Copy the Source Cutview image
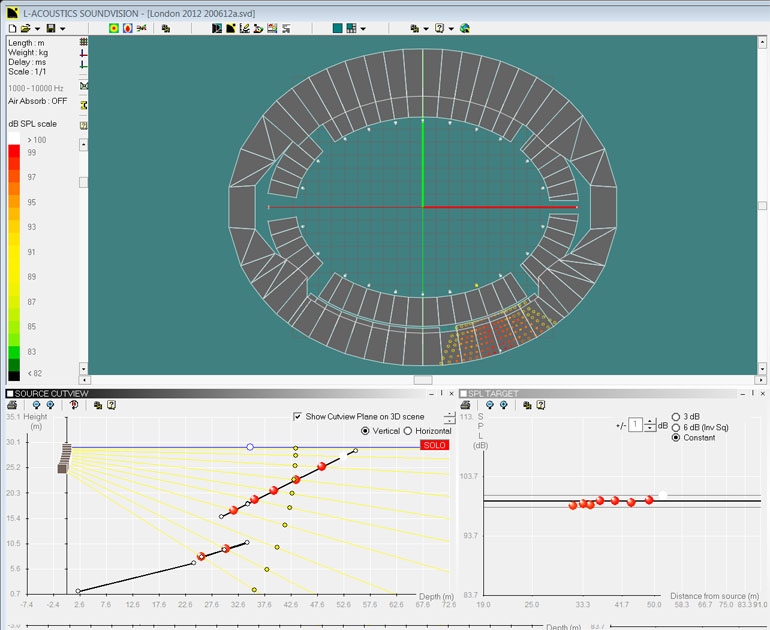The image size is (770, 630). point(98,405)
